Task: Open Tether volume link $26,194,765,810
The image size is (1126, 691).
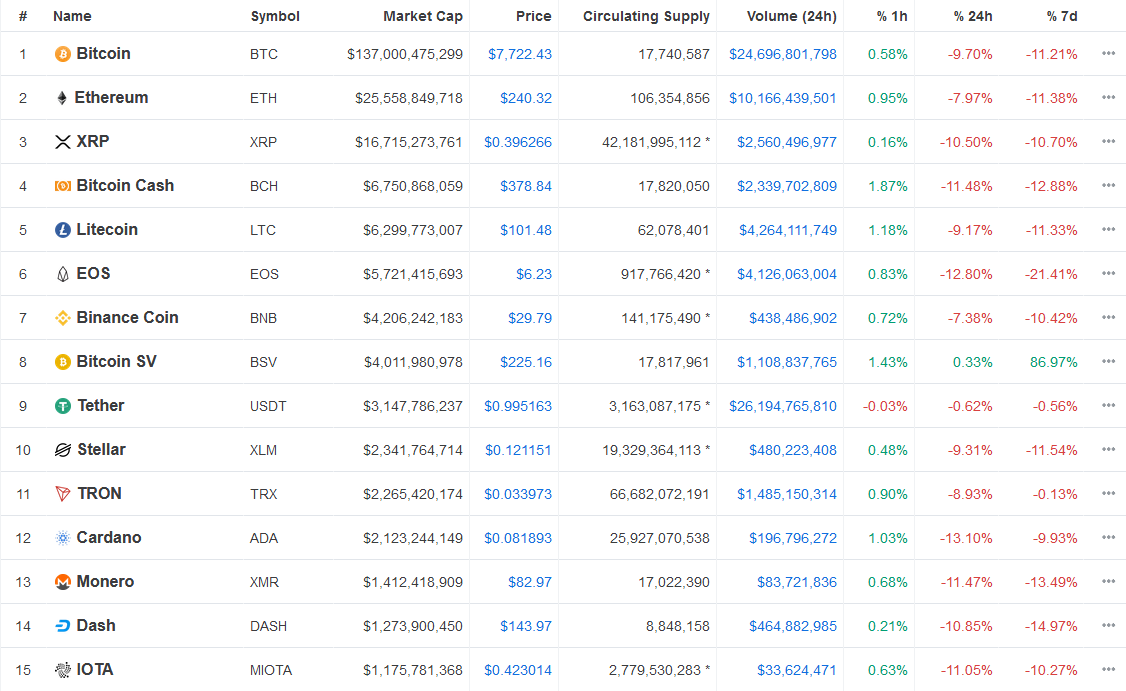Action: point(783,407)
